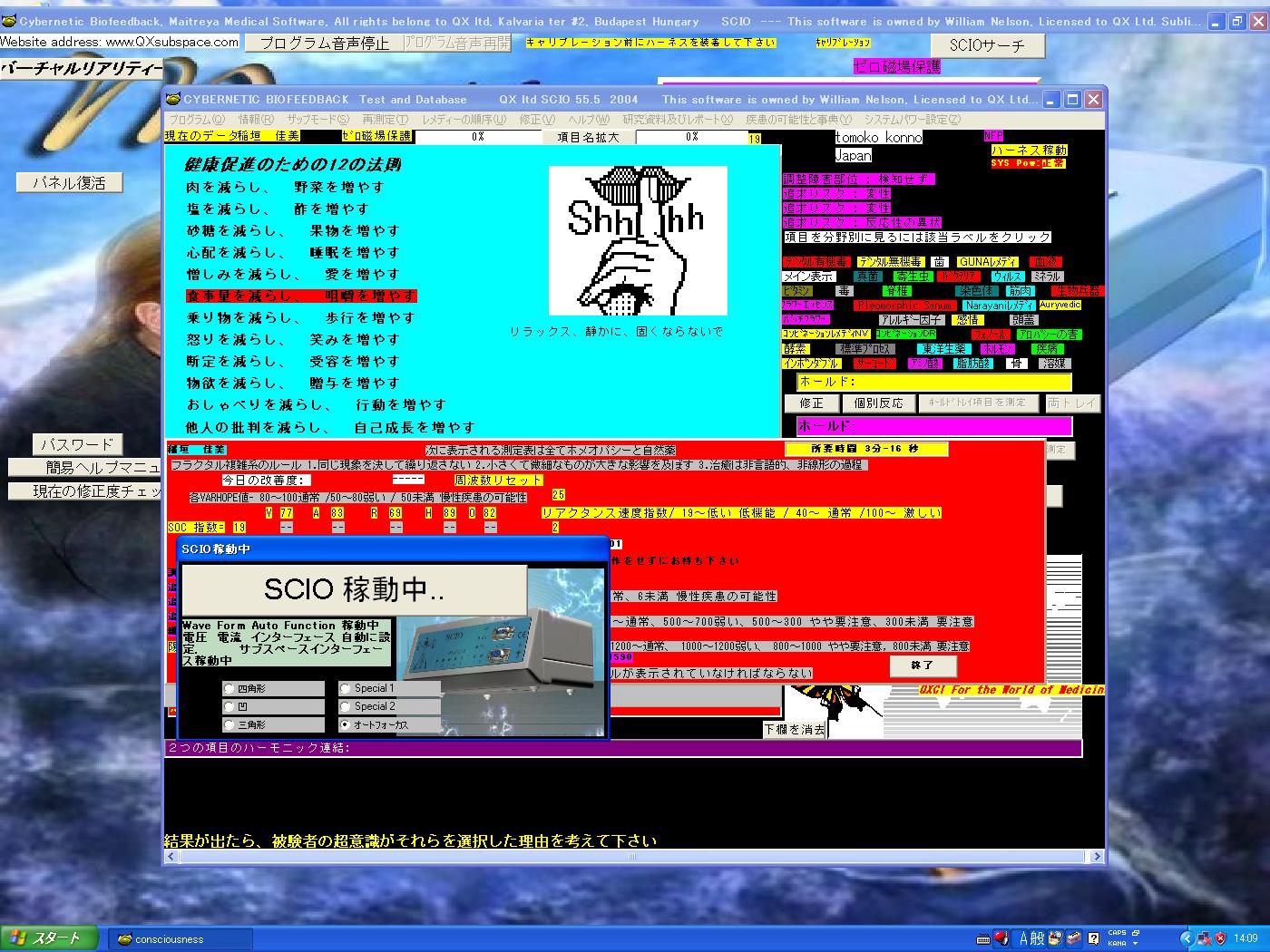This screenshot has width=1270, height=952.
Task: Click the 項目名拡大 button
Action: pyautogui.click(x=588, y=137)
